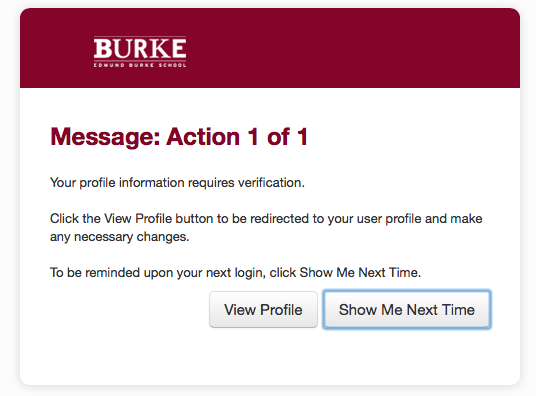Click empty maroon area right of logo

[352, 48]
